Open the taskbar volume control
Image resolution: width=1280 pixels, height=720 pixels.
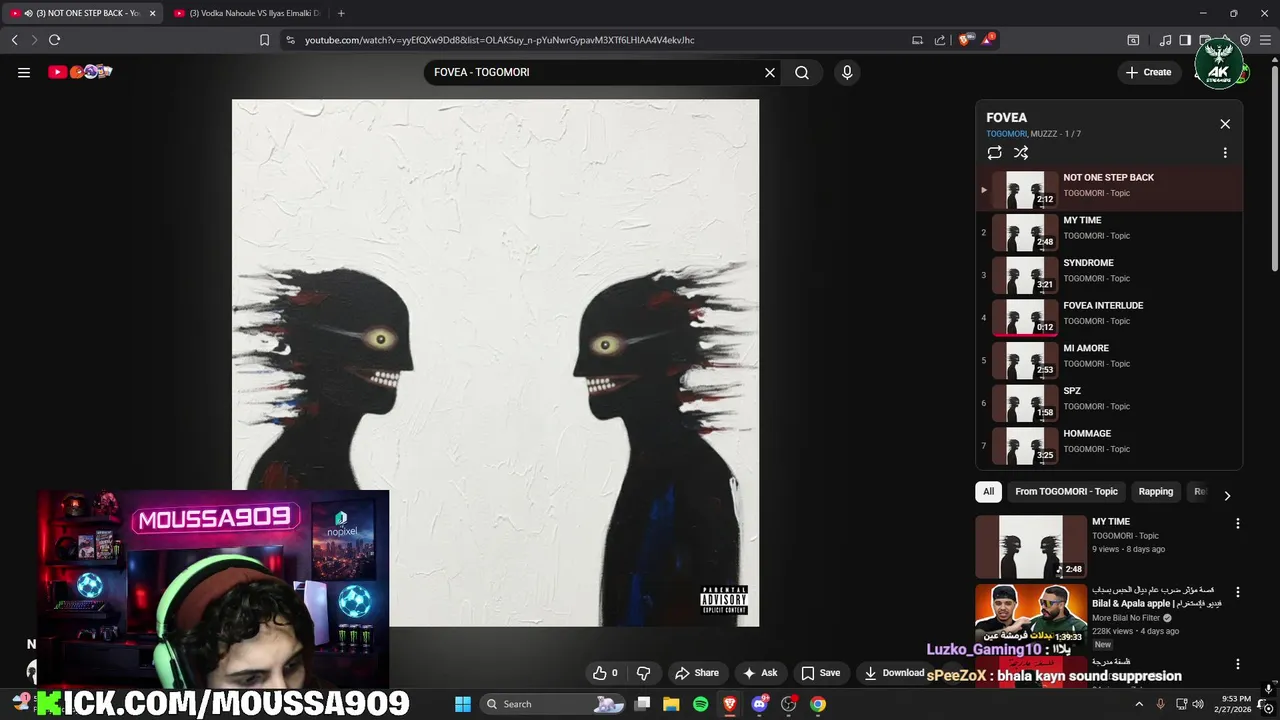click(1198, 704)
